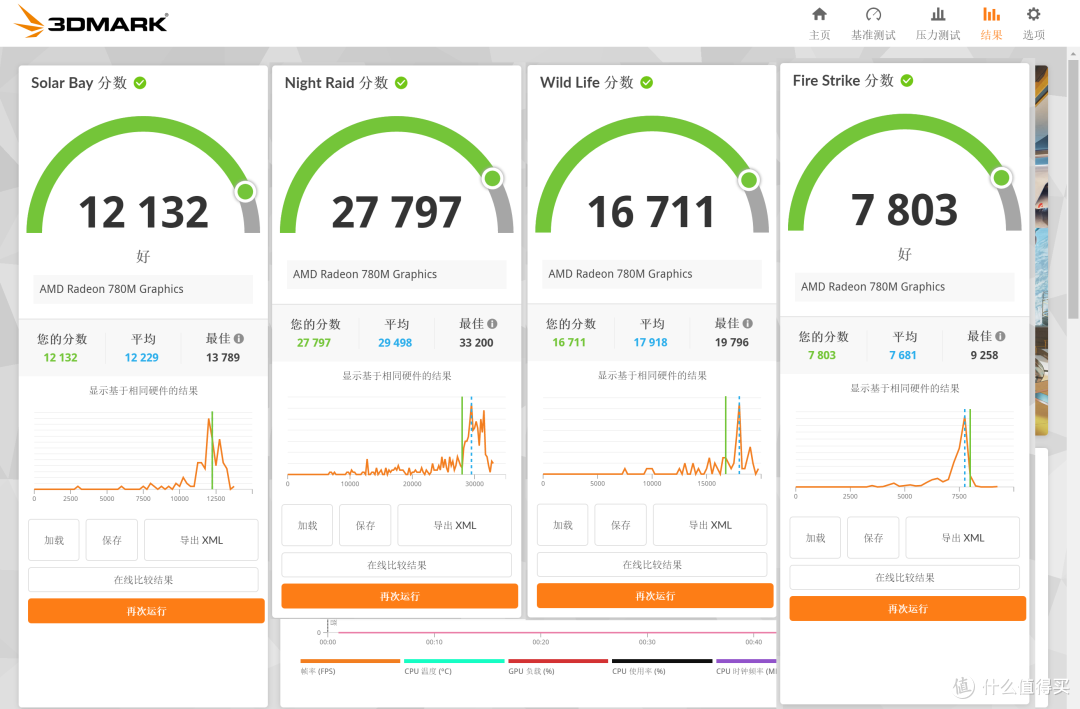The height and width of the screenshot is (709, 1080).
Task: Click the Solar Bay best score 13 789
Action: tap(223, 358)
